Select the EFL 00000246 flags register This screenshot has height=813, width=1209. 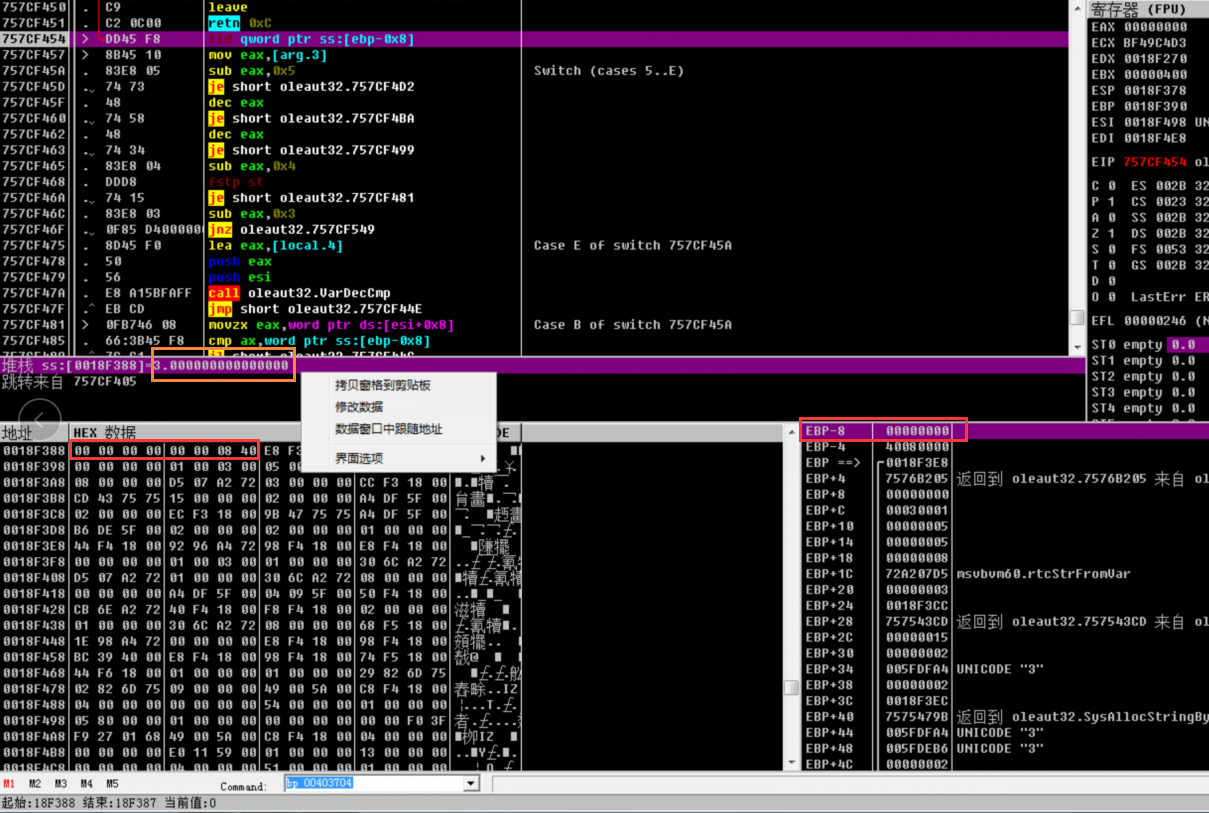1140,321
